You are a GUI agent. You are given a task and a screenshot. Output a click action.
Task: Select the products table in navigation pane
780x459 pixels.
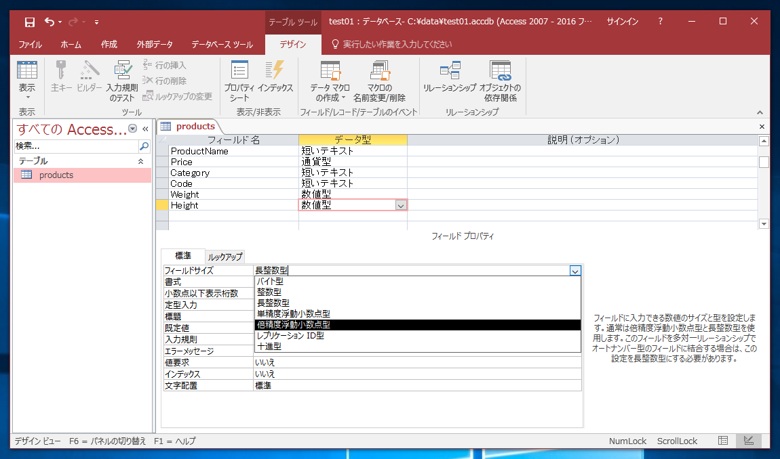(x=83, y=175)
